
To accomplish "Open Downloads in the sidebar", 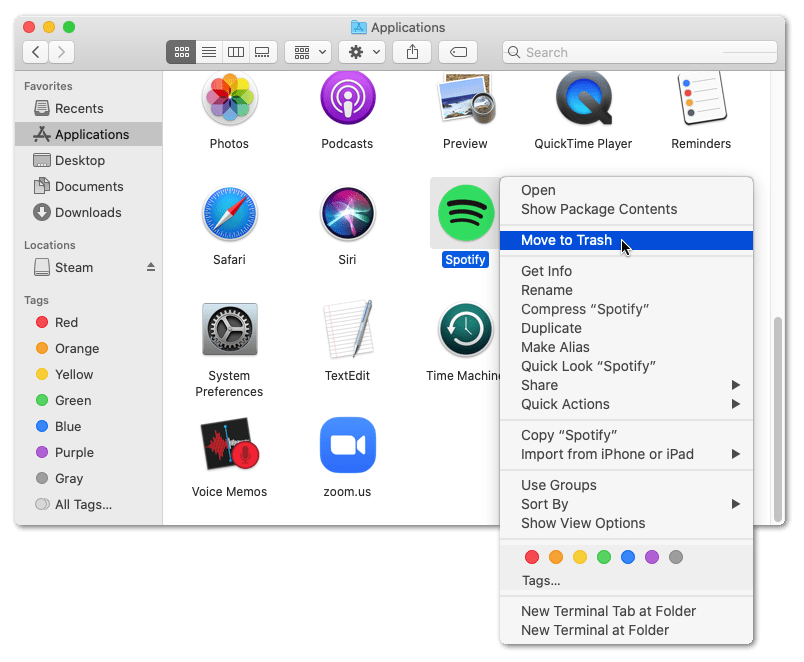I will 88,212.
